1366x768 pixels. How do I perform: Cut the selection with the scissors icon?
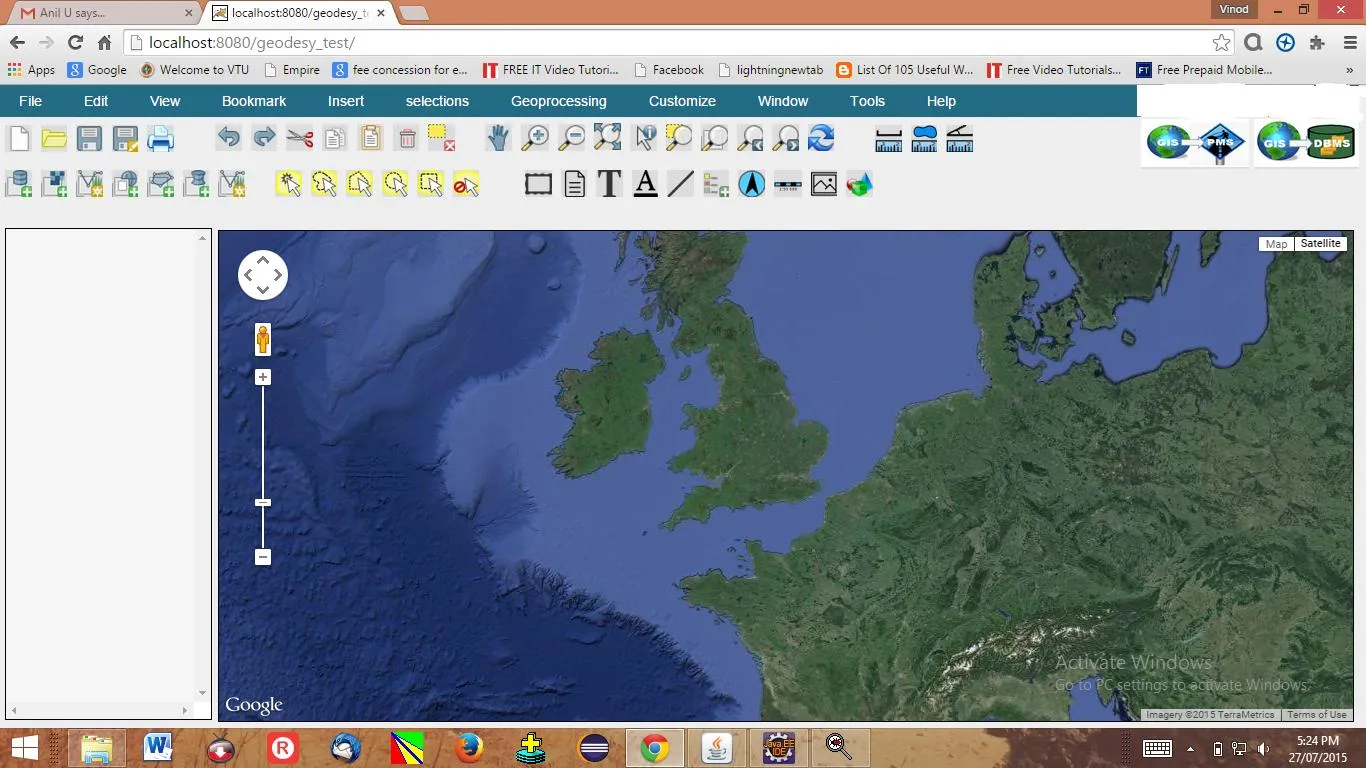click(299, 138)
